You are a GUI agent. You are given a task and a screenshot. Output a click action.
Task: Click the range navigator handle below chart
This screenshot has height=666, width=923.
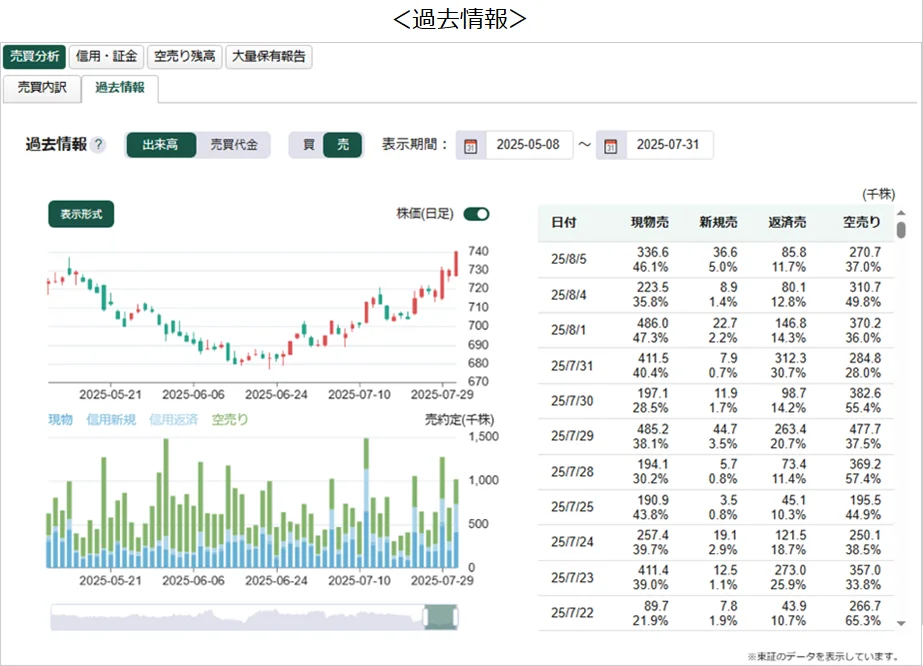(441, 617)
